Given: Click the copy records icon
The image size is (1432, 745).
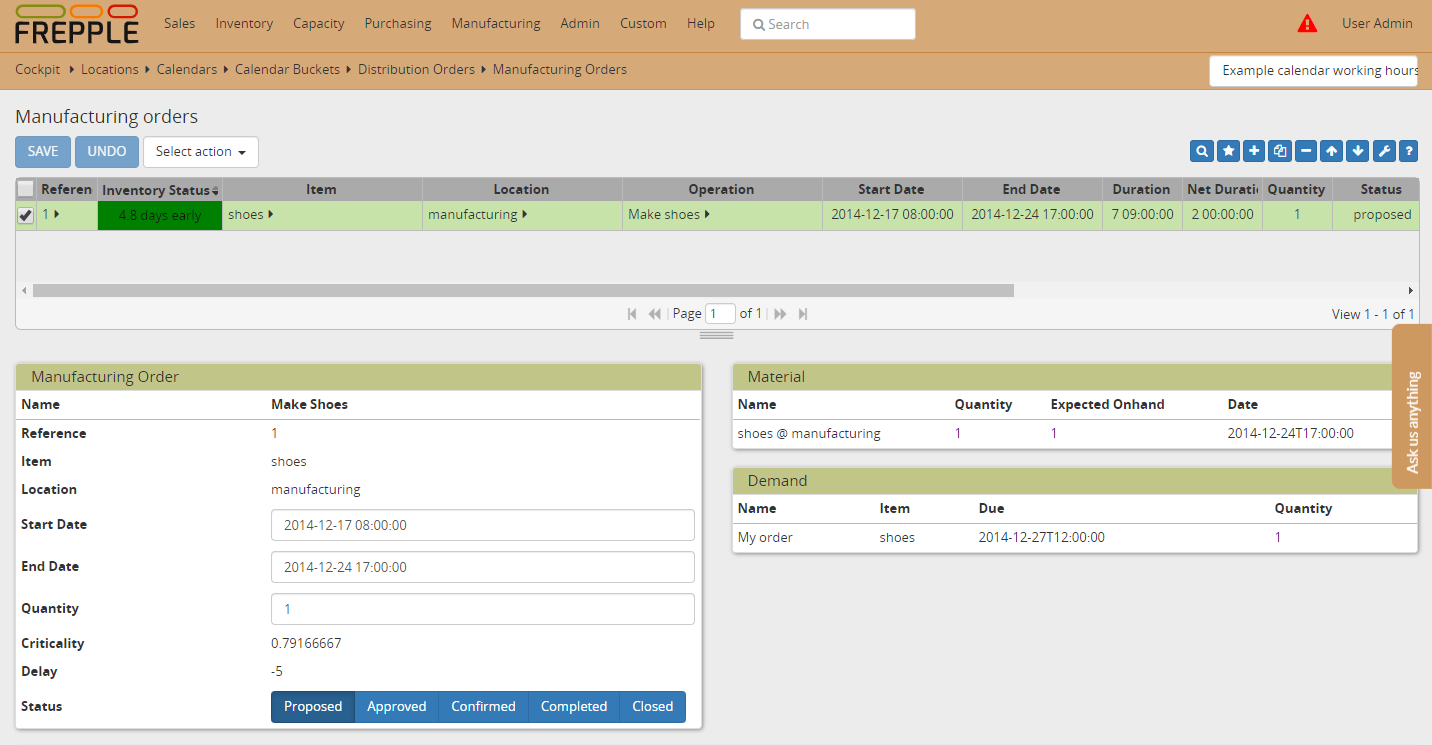Looking at the screenshot, I should point(1280,151).
